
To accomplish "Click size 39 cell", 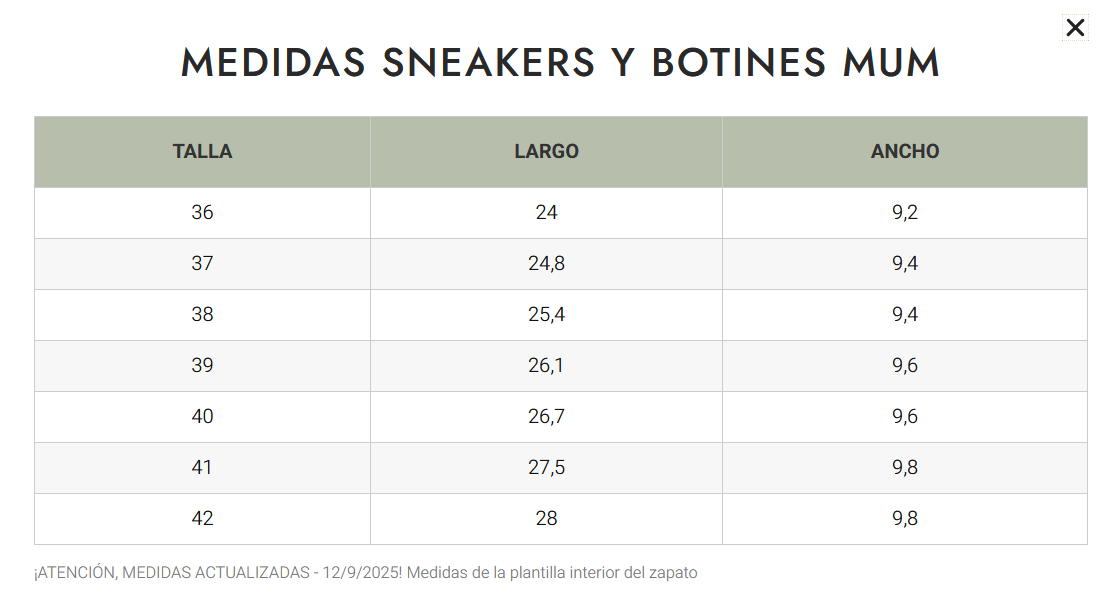I will pyautogui.click(x=202, y=366).
